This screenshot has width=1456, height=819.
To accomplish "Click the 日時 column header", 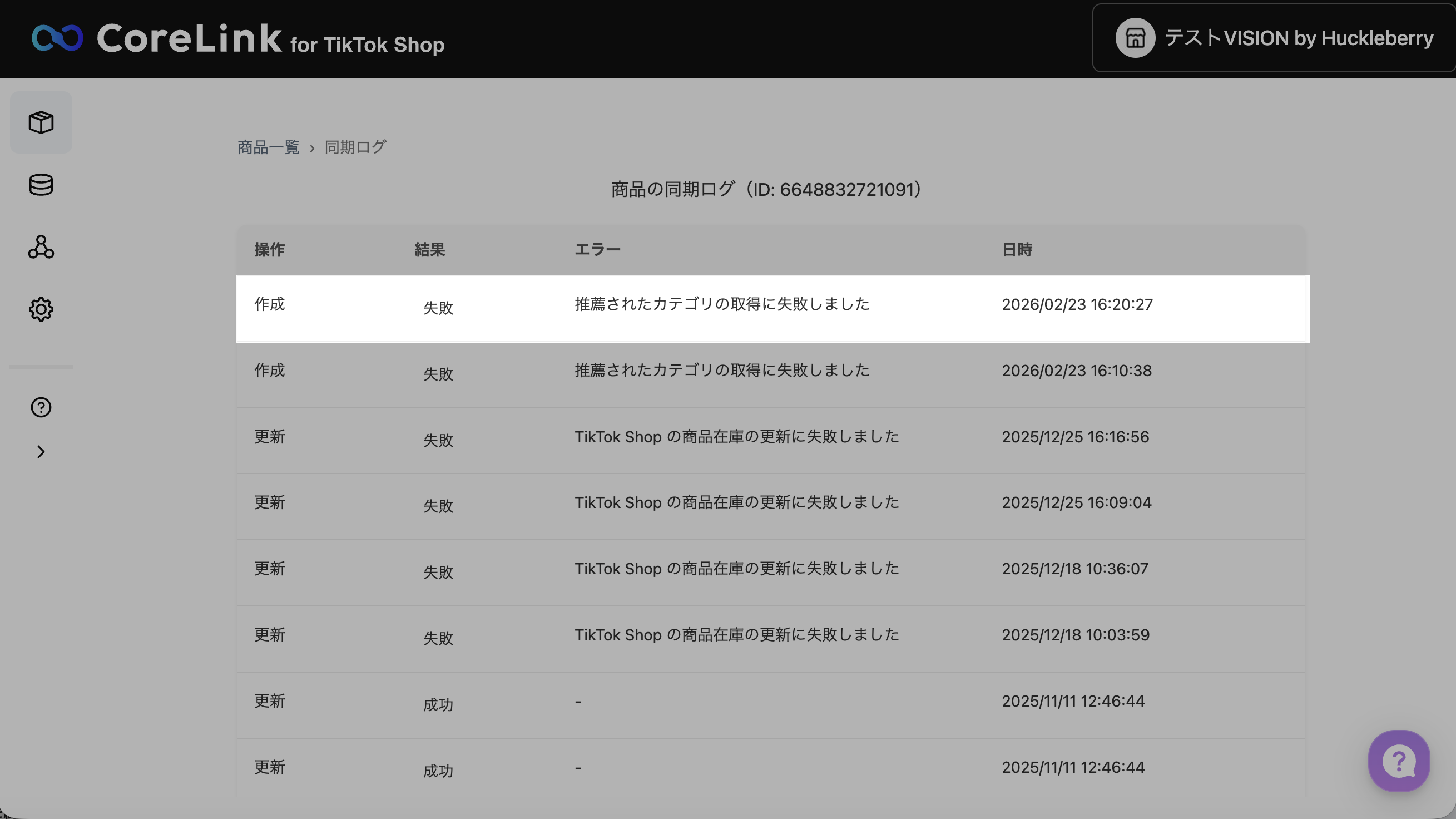I will pyautogui.click(x=1016, y=249).
